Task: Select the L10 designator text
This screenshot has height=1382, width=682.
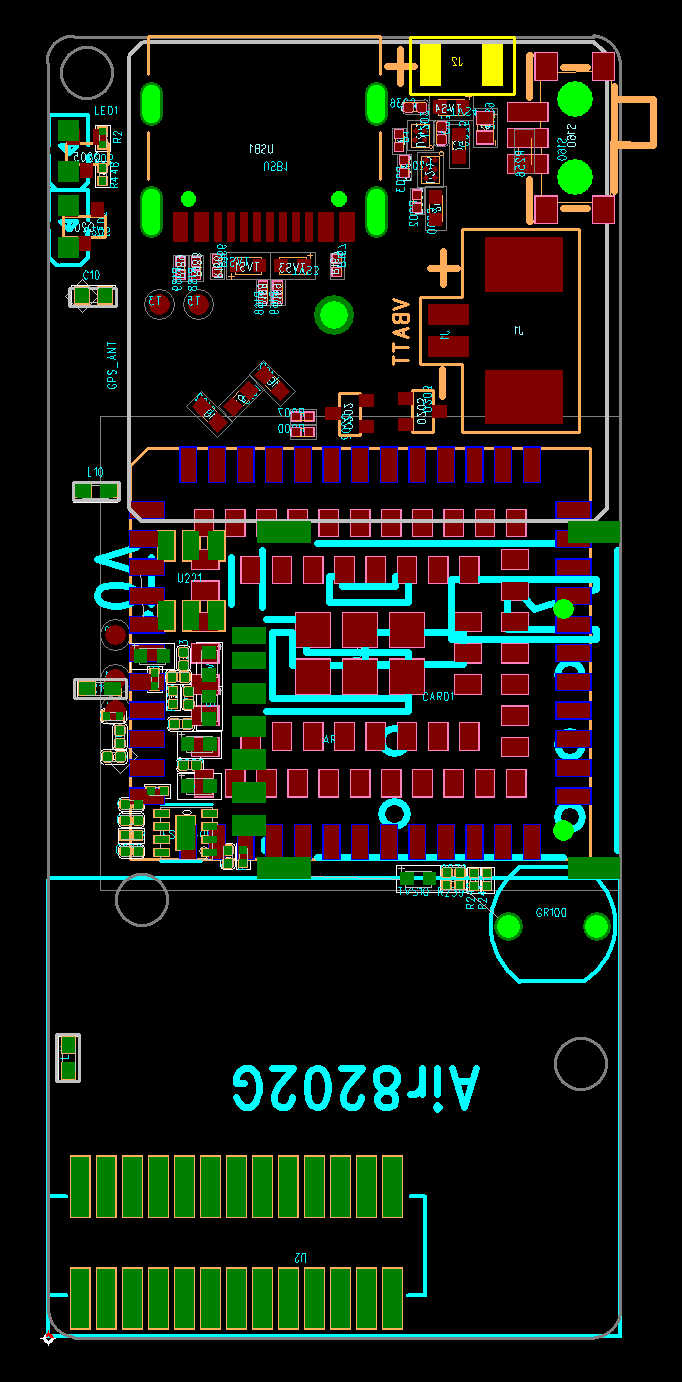Action: (x=95, y=472)
